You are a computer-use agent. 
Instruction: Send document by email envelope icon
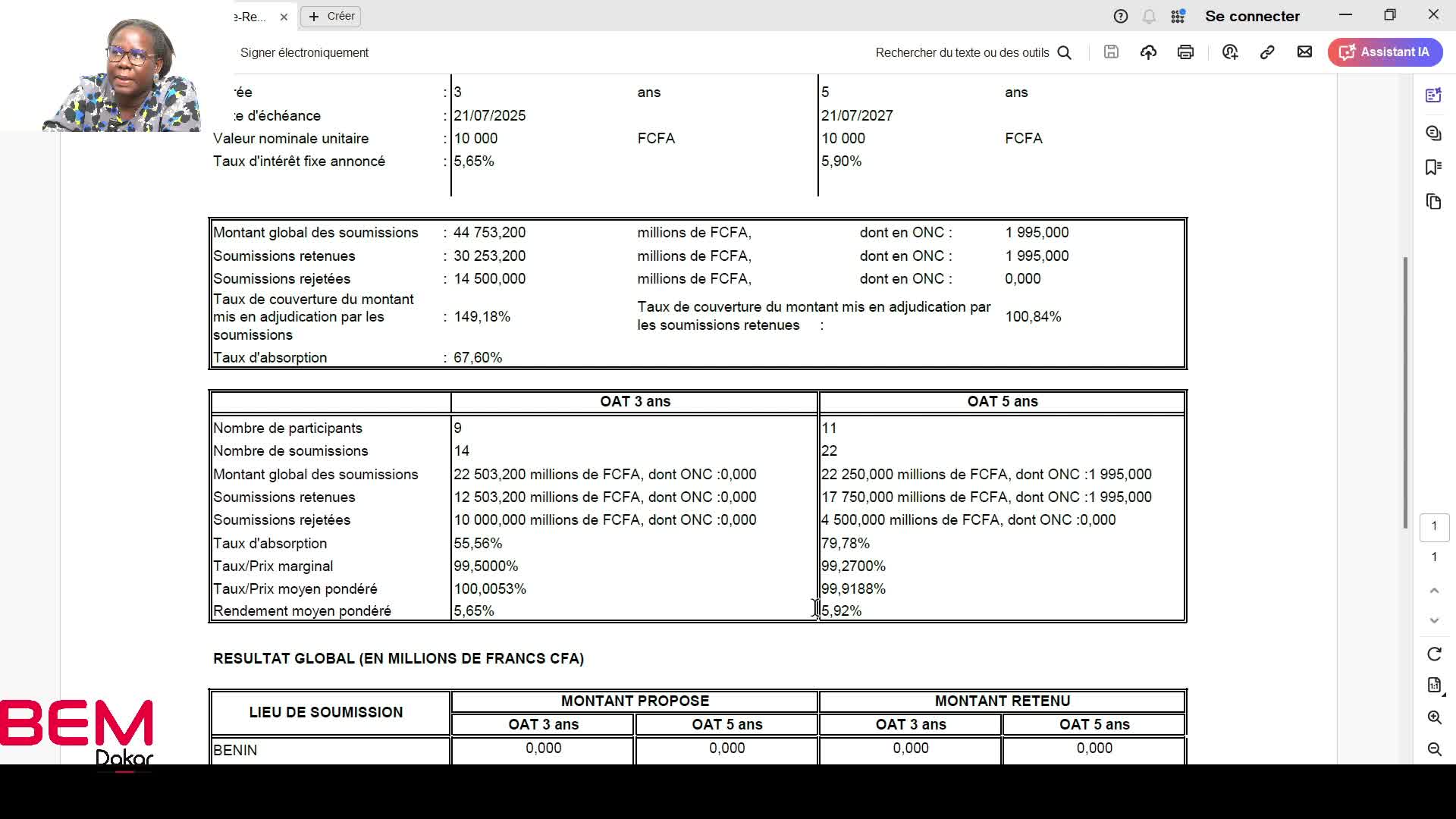click(1304, 52)
